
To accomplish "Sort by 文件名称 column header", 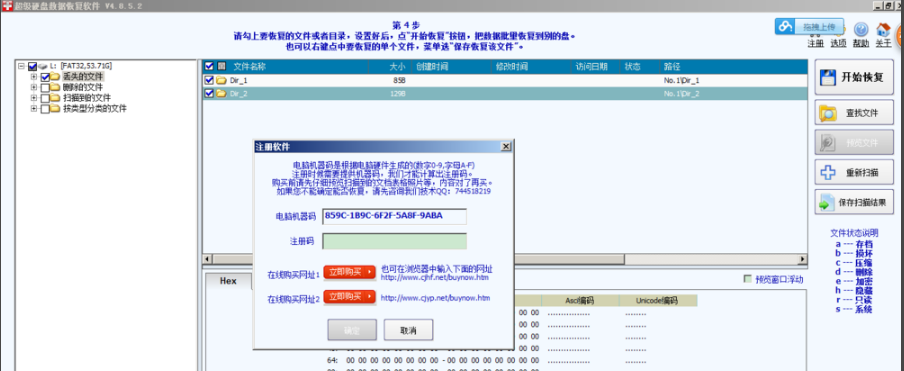I will (x=250, y=66).
